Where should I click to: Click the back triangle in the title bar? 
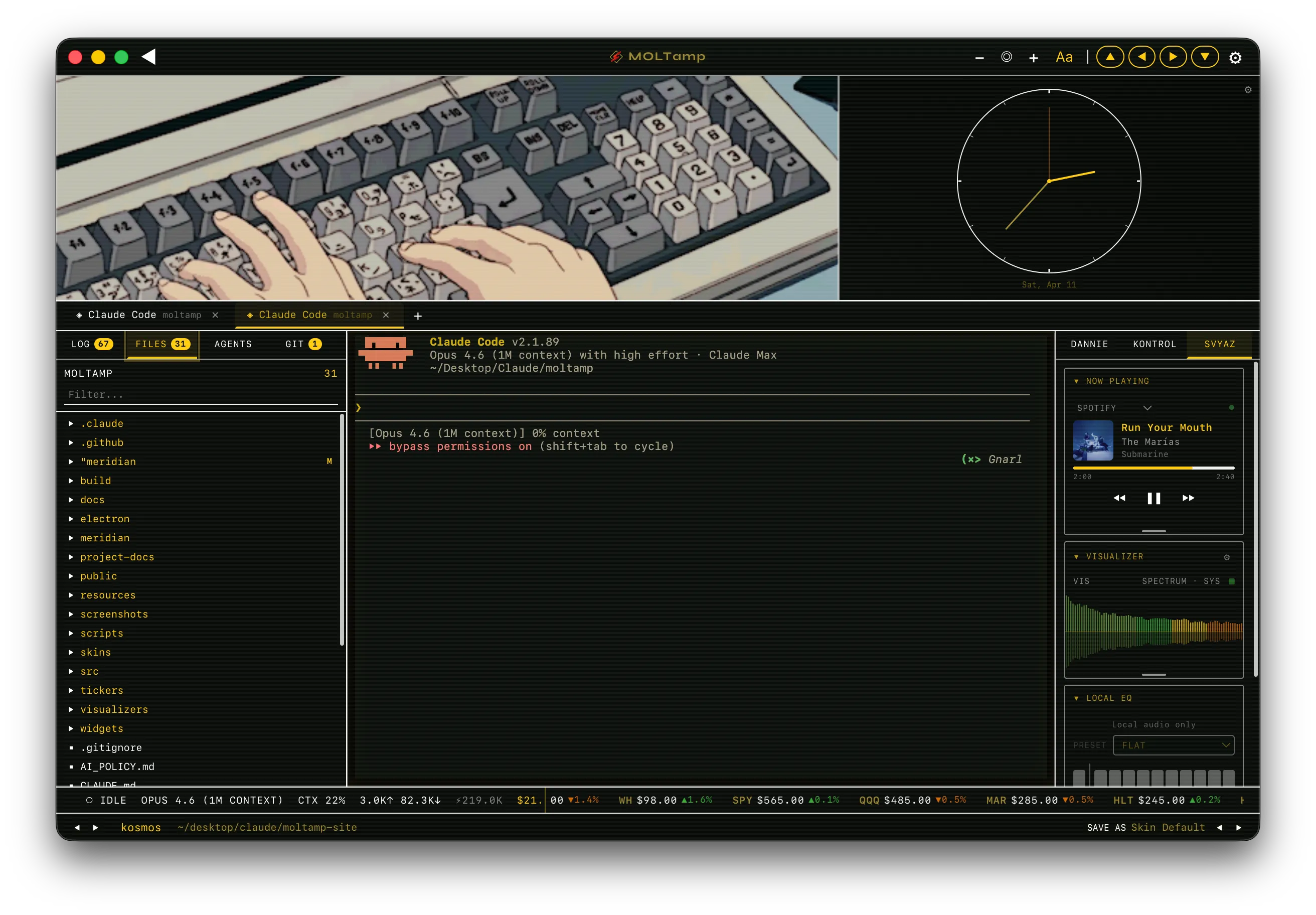coord(149,57)
